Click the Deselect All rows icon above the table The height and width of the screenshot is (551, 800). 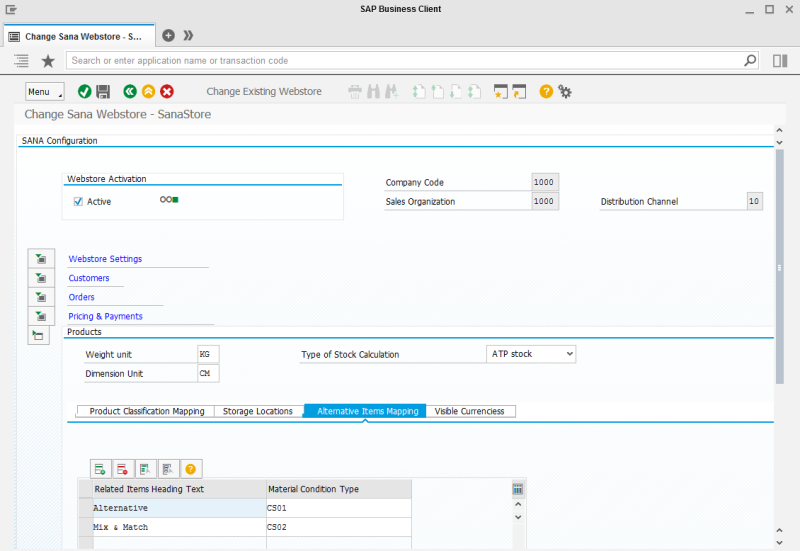tap(168, 469)
